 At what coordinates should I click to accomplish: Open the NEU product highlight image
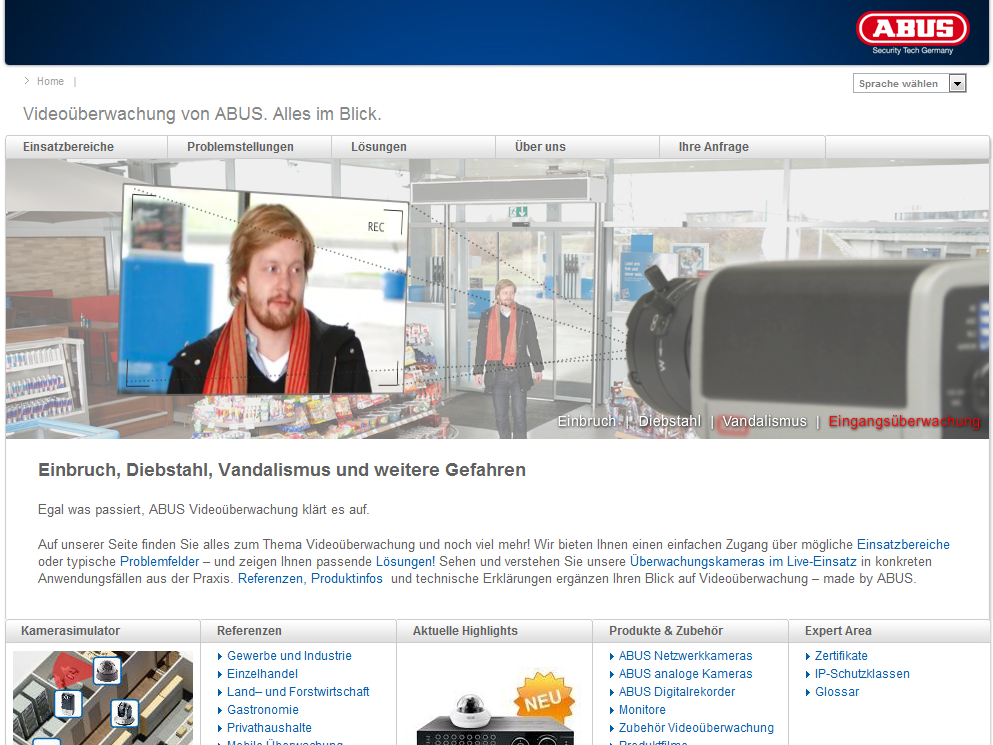495,708
